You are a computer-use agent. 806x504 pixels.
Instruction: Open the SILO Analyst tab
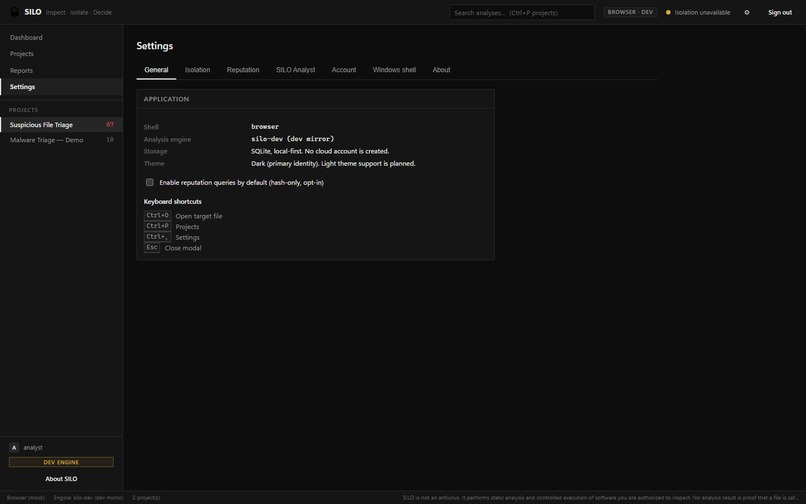tap(296, 70)
